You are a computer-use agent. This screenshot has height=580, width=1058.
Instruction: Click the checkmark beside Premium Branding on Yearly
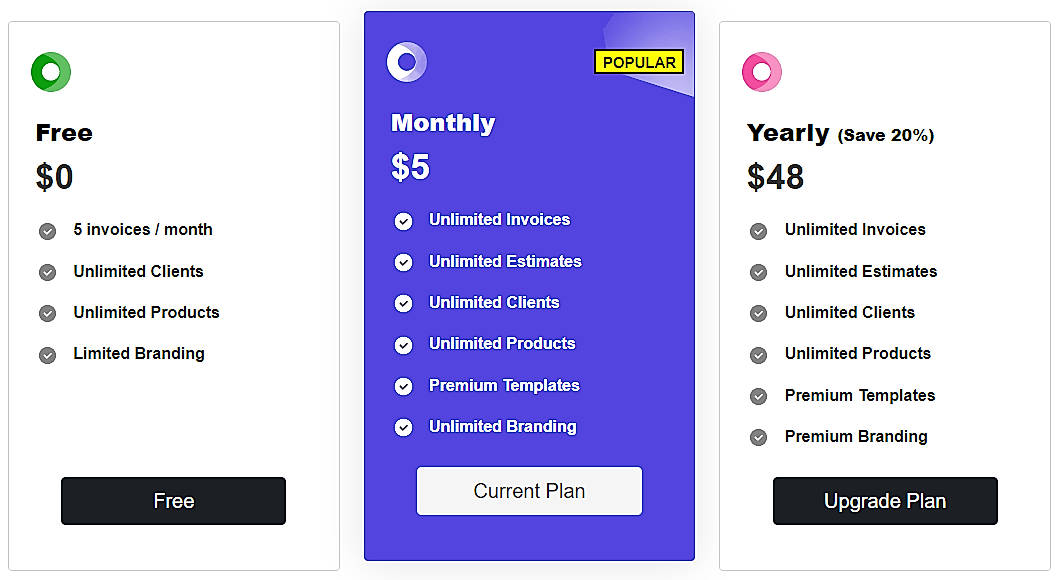(x=758, y=437)
